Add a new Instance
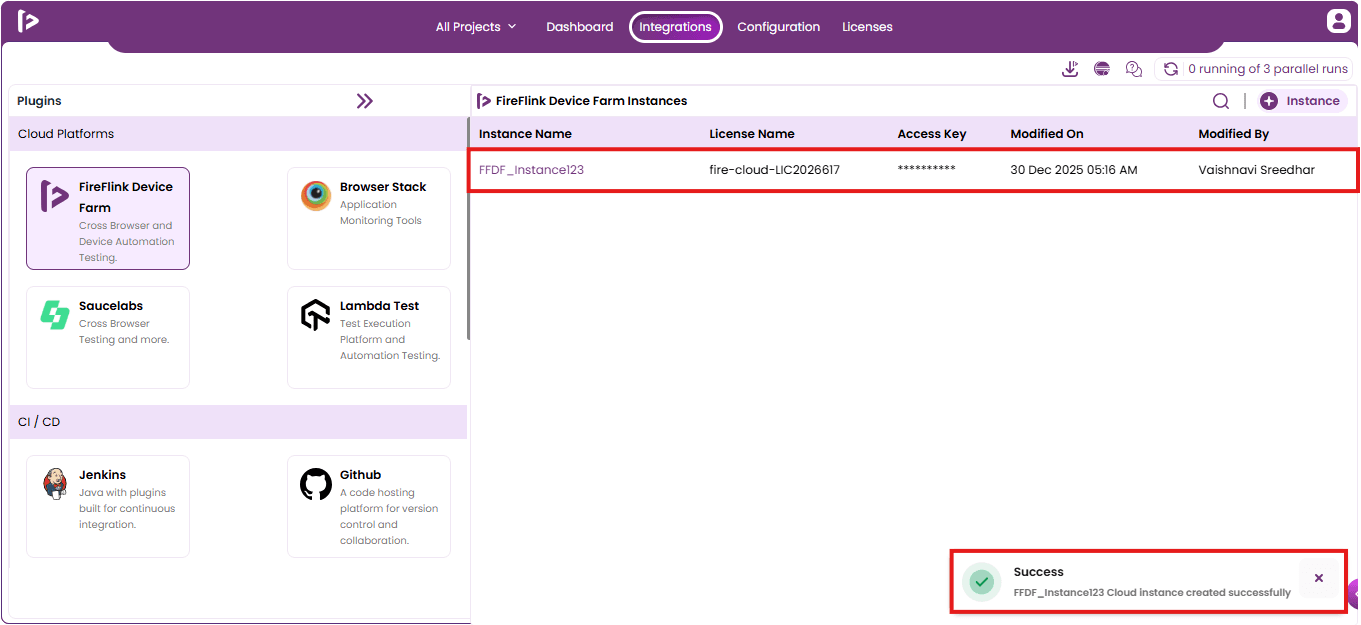Screen dimensions: 1361x625 pyautogui.click(x=1302, y=101)
